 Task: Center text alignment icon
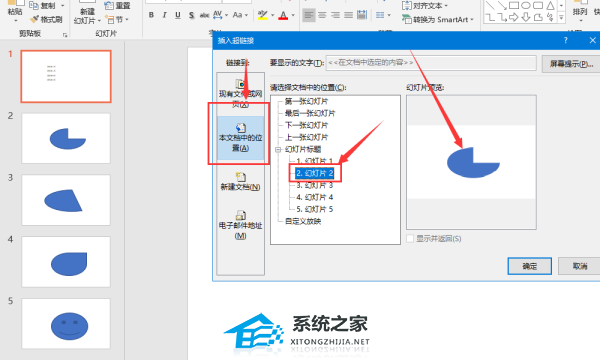(322, 15)
